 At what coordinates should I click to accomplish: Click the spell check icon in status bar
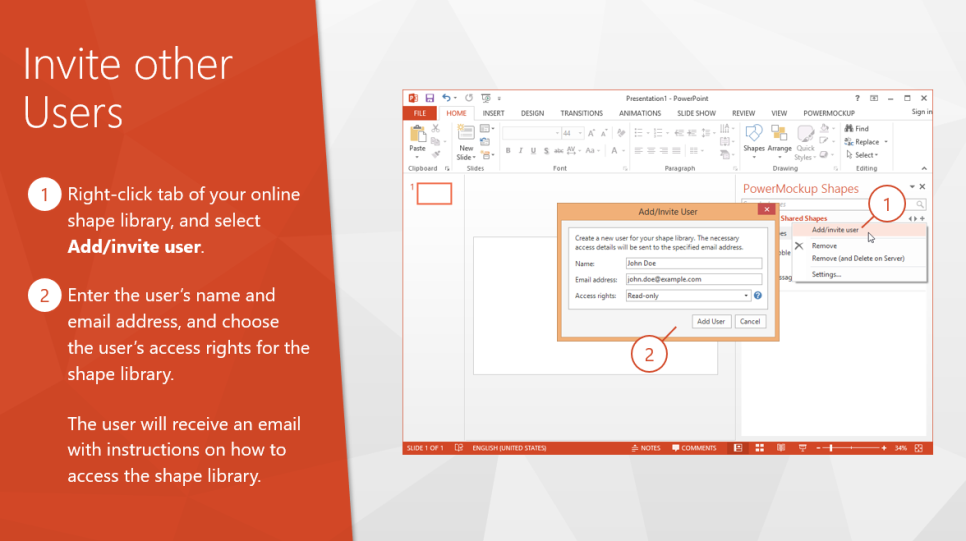[x=459, y=448]
